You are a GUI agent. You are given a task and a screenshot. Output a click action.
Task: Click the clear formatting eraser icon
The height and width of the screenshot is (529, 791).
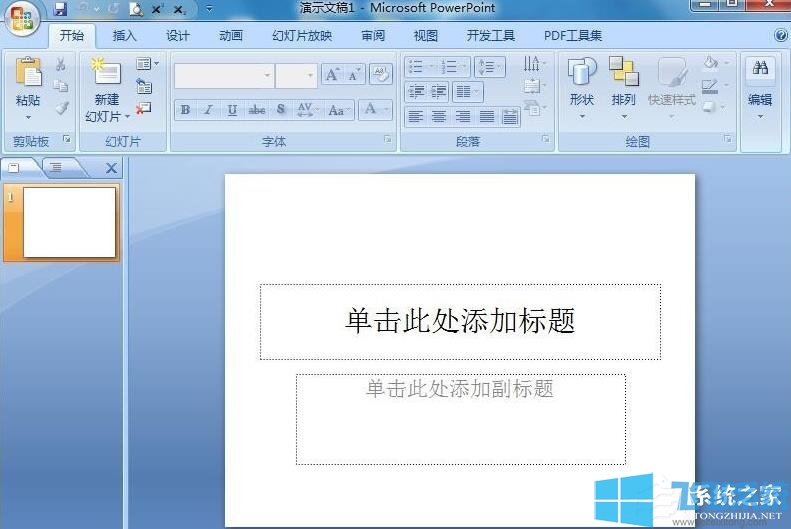click(x=381, y=75)
